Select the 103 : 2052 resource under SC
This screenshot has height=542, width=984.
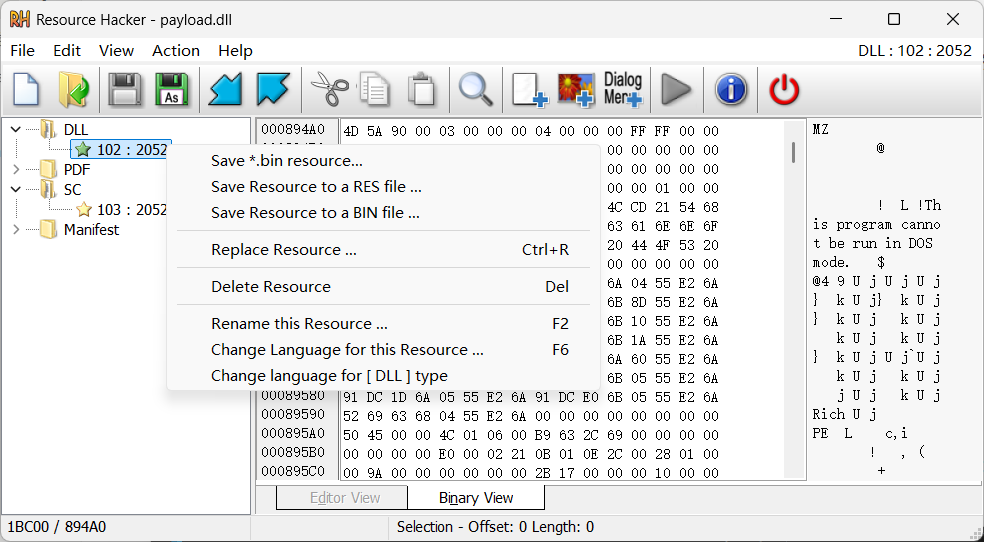click(x=122, y=210)
